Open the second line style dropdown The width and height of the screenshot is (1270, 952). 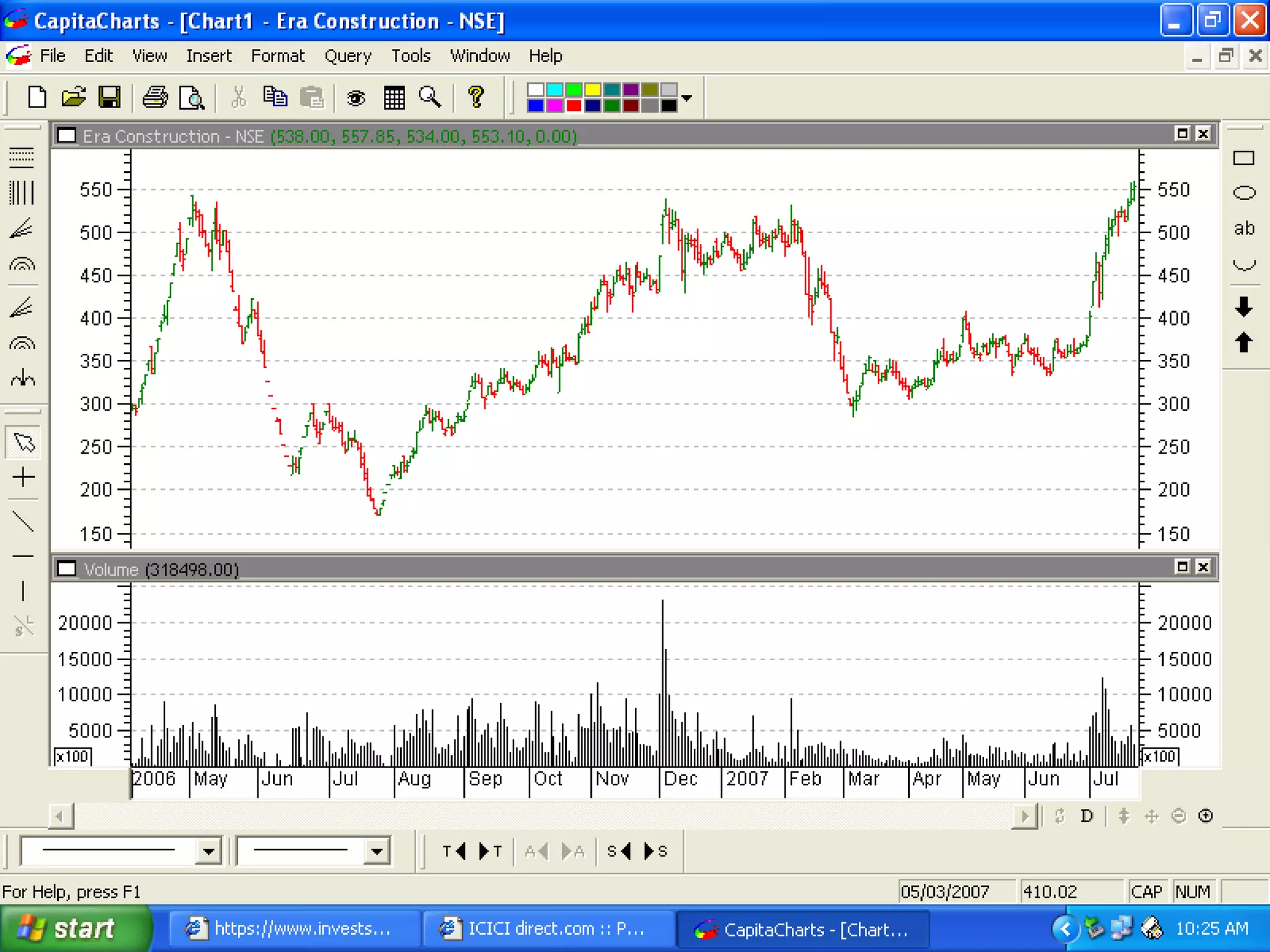tap(376, 851)
